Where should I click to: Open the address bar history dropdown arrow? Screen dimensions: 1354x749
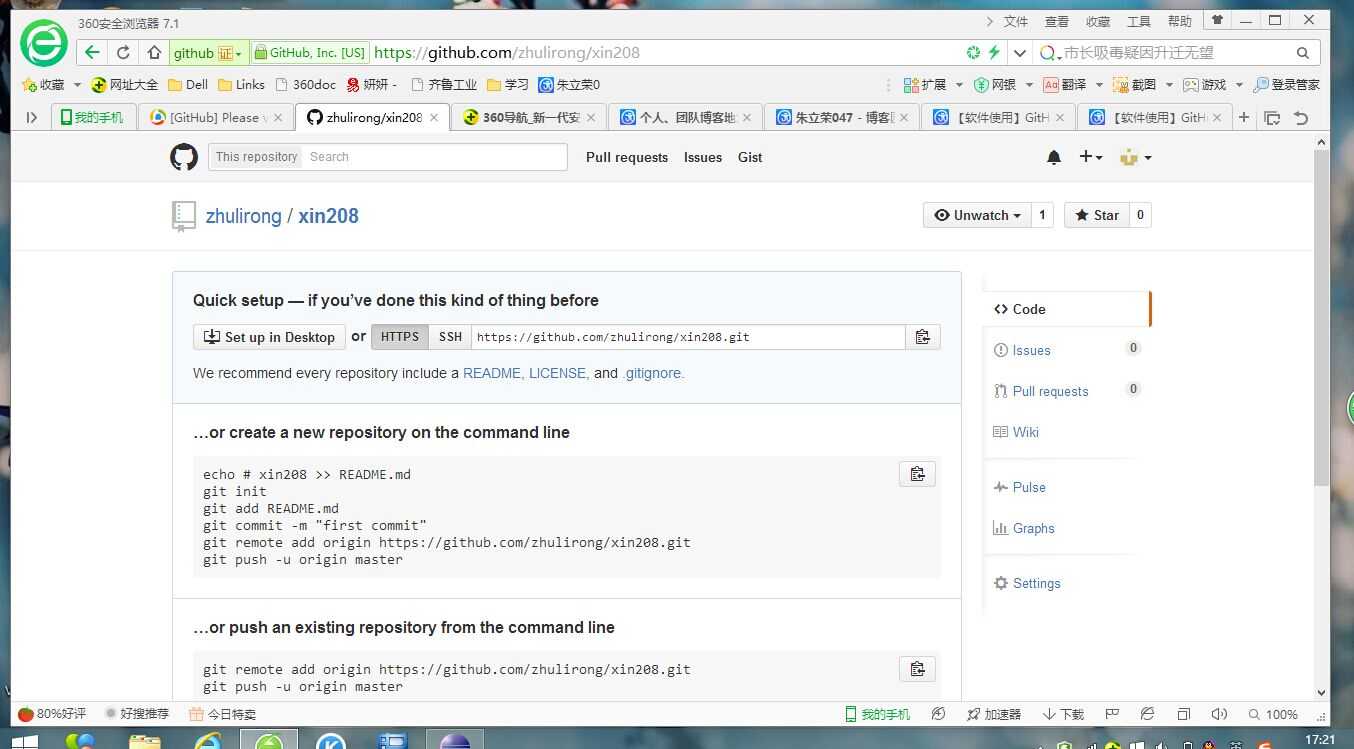tap(1020, 53)
